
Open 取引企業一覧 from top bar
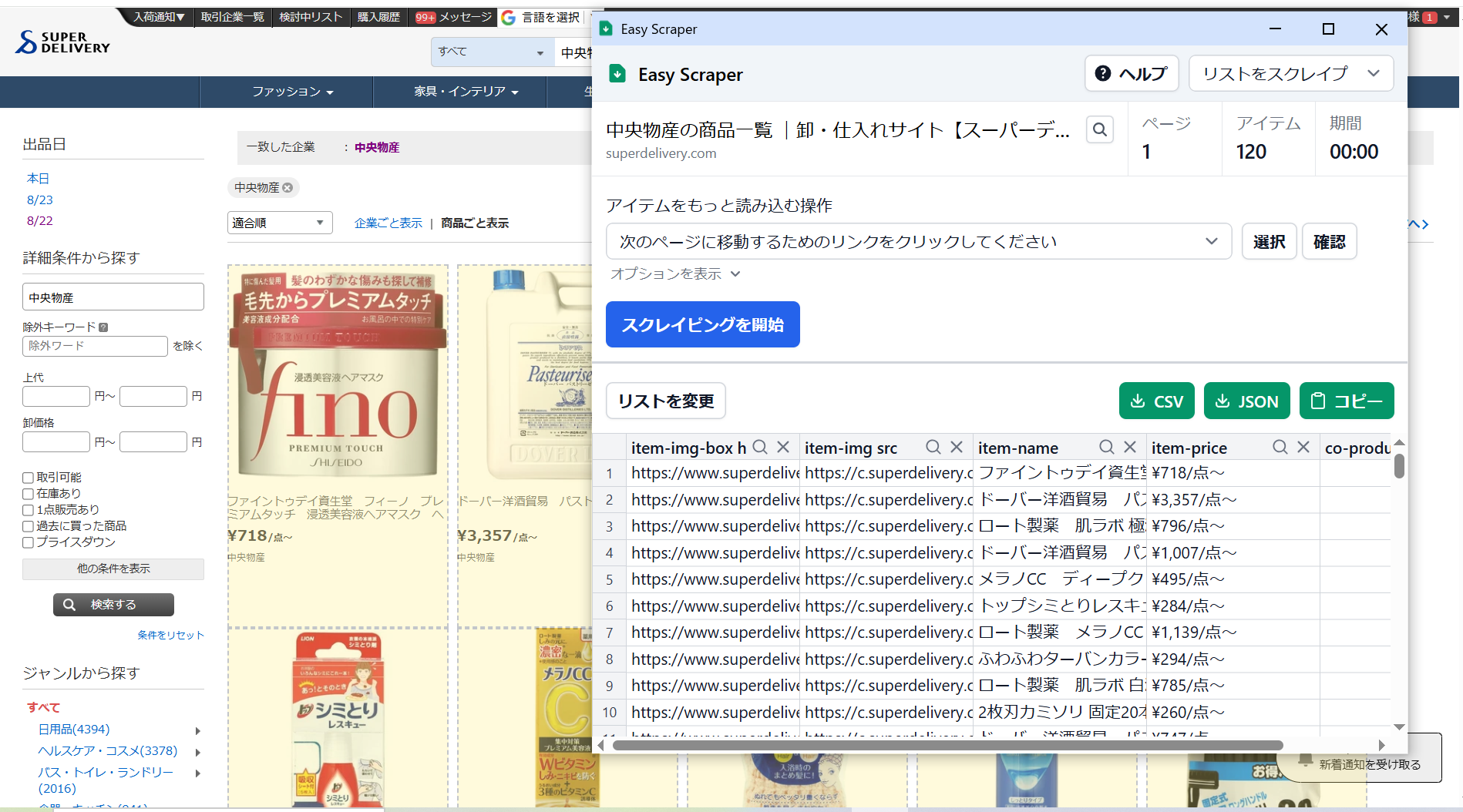click(x=233, y=17)
